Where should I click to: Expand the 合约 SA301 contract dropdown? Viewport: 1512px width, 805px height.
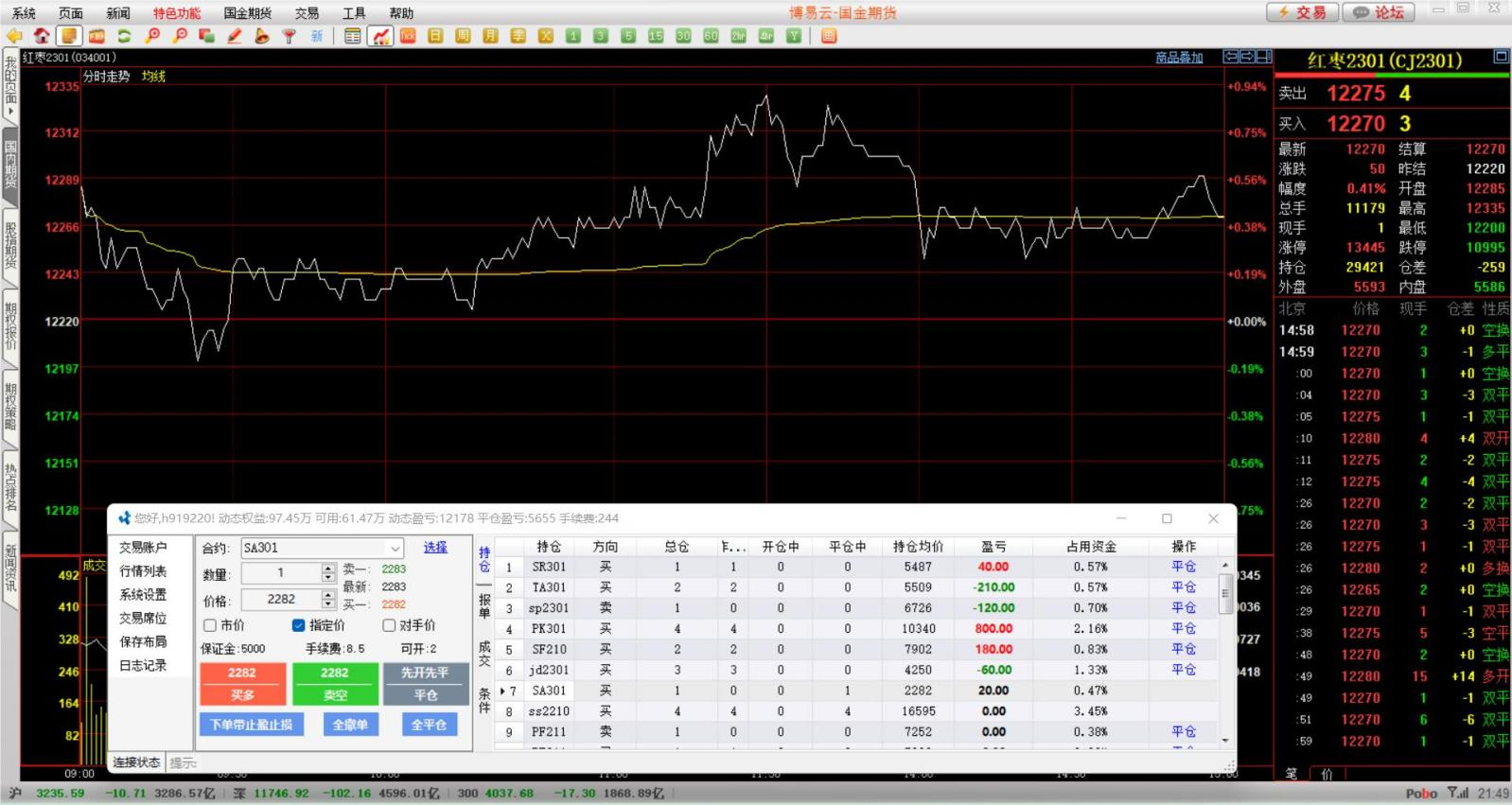[x=395, y=548]
